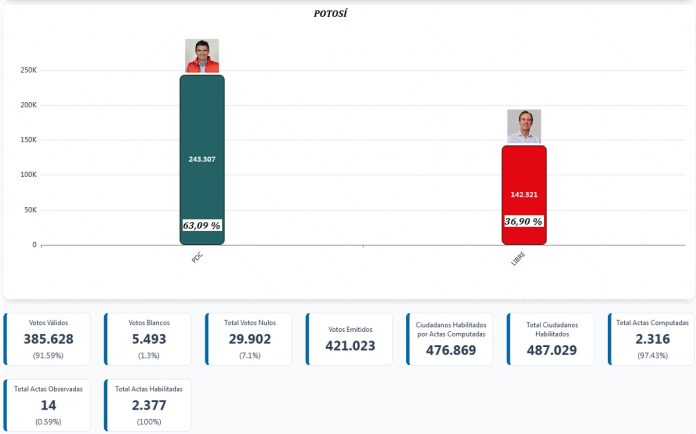Click the 243.307 vote count label

(202, 159)
